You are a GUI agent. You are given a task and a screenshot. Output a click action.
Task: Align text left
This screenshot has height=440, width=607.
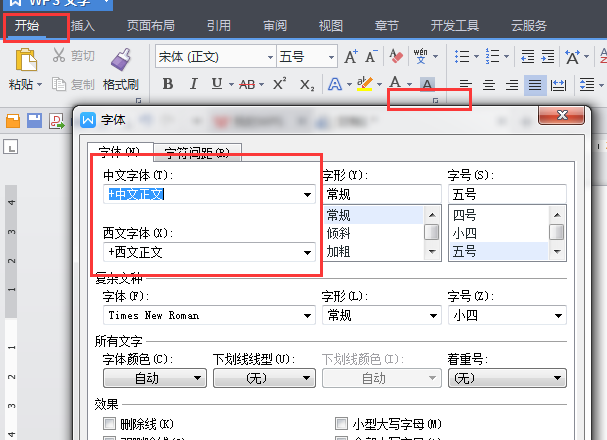465,84
